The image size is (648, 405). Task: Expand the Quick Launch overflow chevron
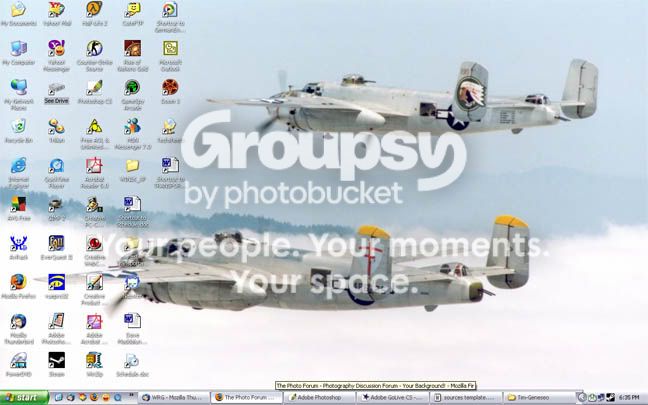(132, 395)
